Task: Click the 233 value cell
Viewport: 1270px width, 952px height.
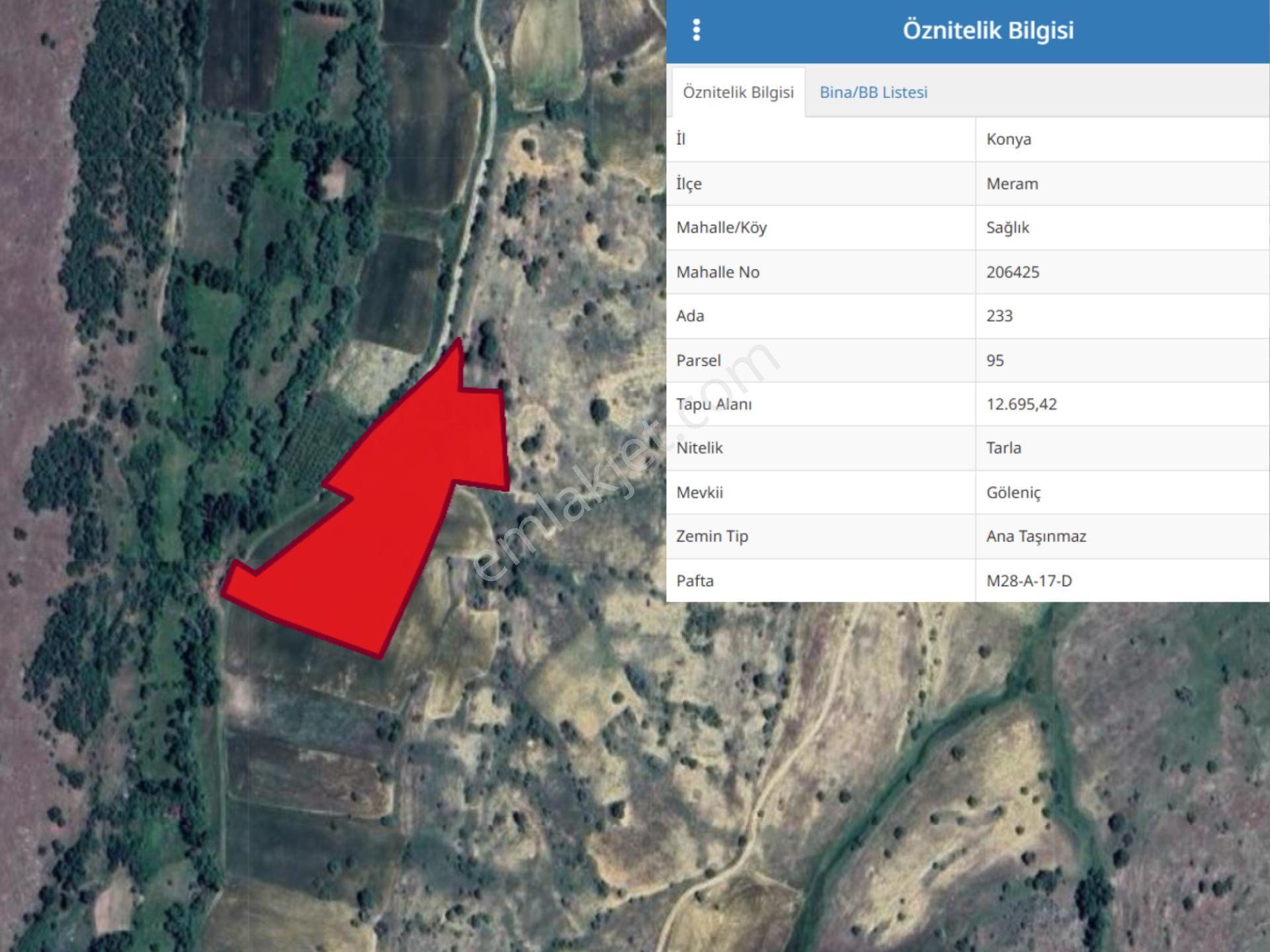Action: [1122, 316]
